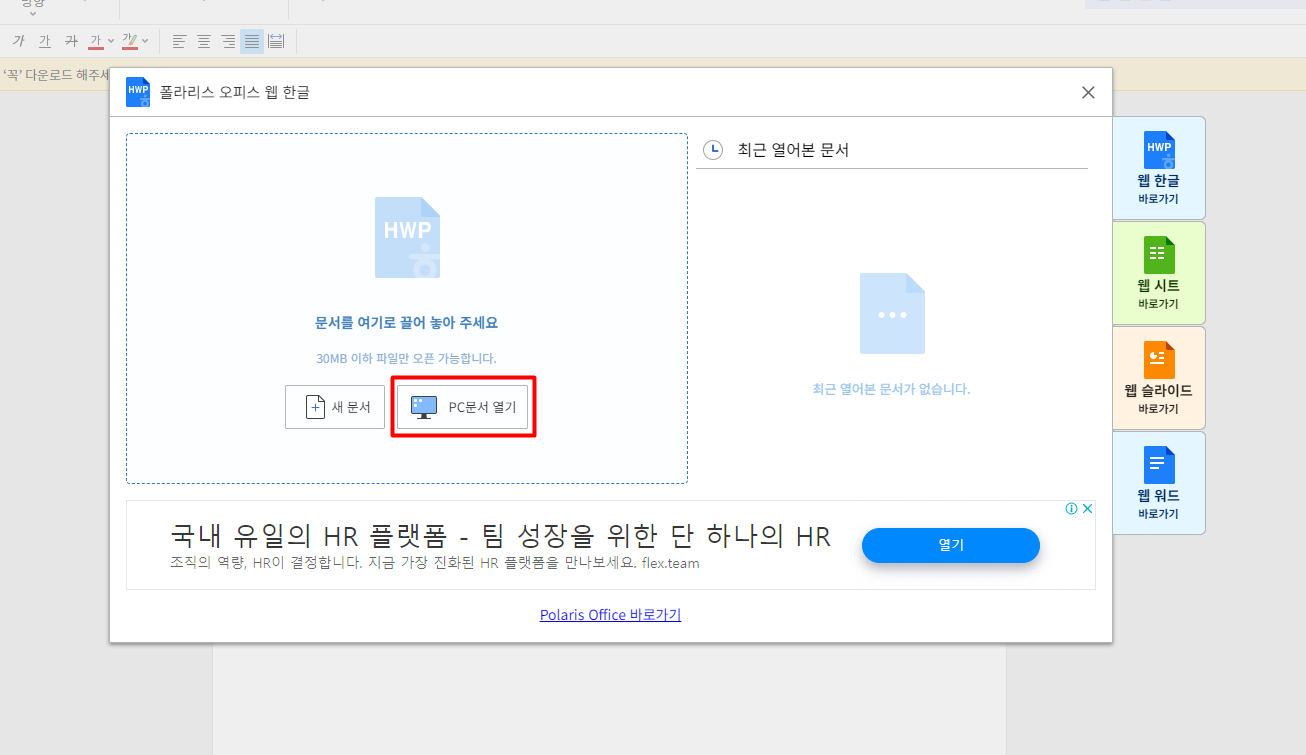This screenshot has height=755, width=1306.
Task: Toggle italic text formatting in toolbar
Action: pos(18,41)
